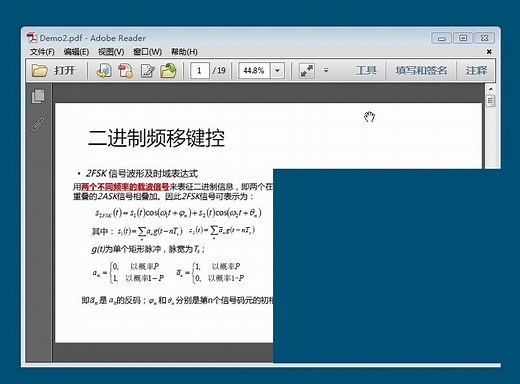Image resolution: width=520 pixels, height=384 pixels.
Task: Click the vertical scrollbar thumb
Action: pos(490,101)
